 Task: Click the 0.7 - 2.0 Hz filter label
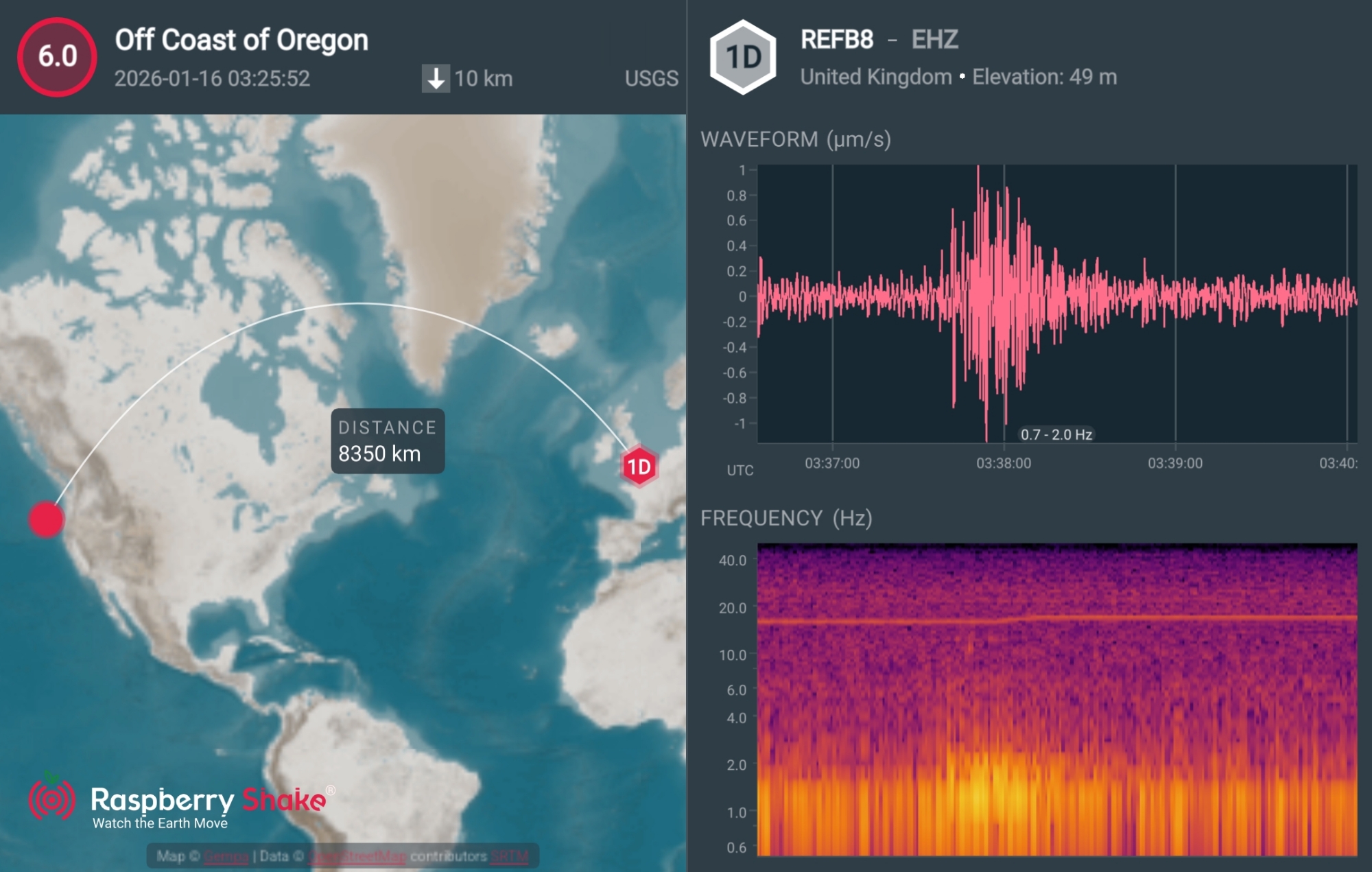click(1056, 434)
